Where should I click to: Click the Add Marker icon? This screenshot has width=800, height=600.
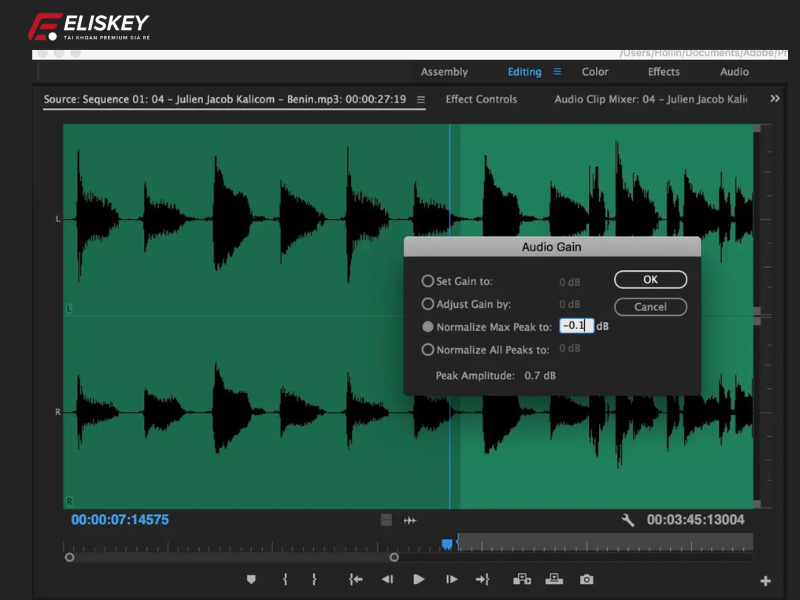[x=251, y=578]
